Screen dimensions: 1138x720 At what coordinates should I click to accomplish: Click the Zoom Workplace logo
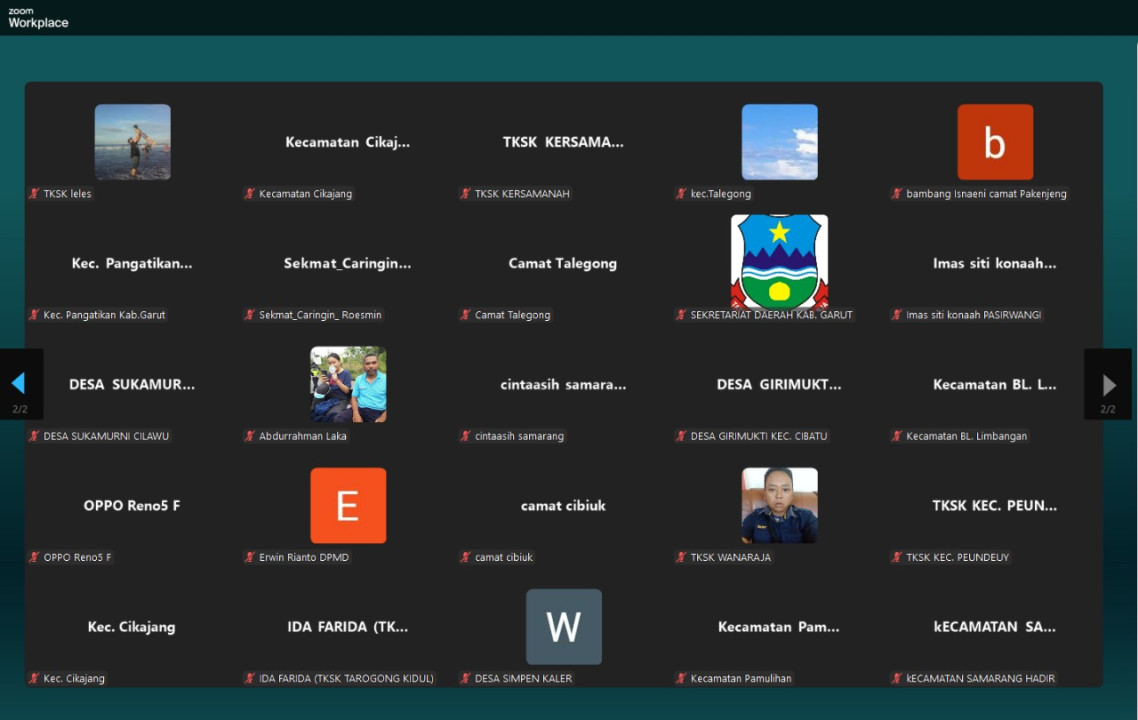pos(38,18)
